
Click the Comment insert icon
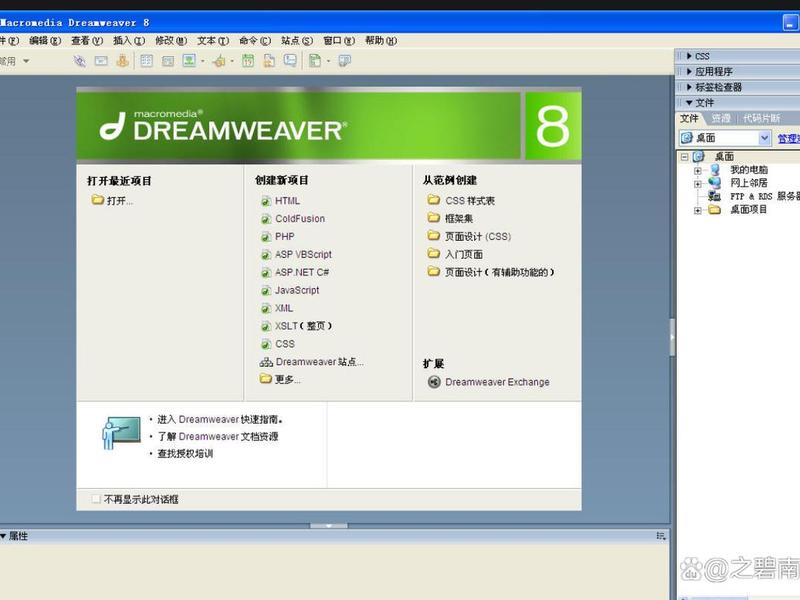290,61
